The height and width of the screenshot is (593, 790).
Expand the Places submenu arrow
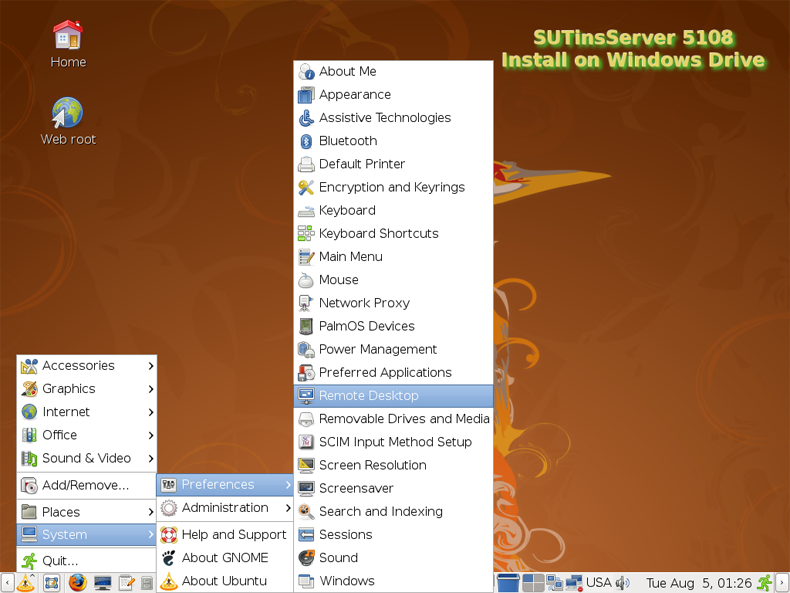151,512
